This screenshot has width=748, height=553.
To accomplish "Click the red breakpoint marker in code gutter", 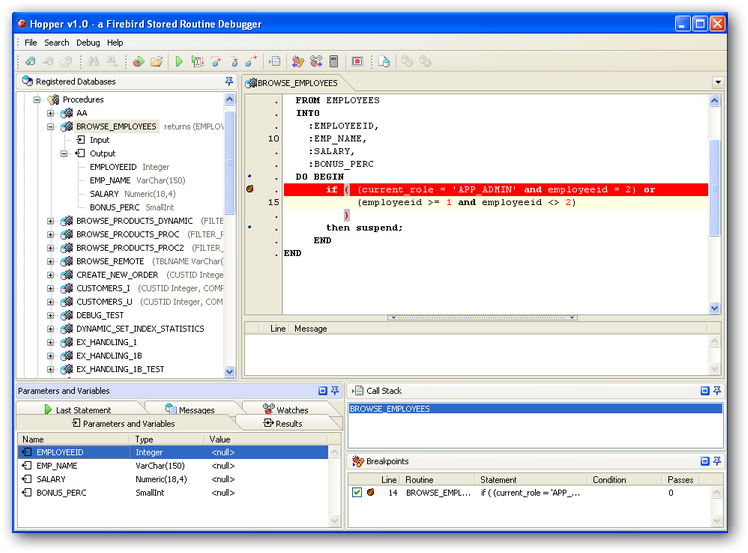I will click(x=250, y=189).
